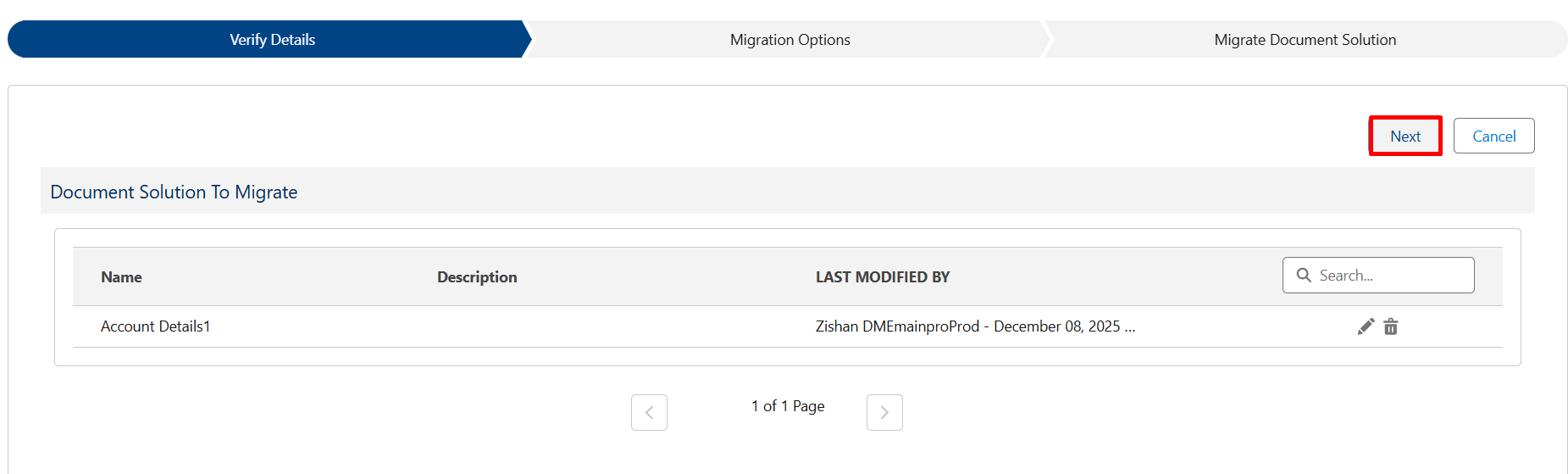Delete Account Details1 using the trash icon
This screenshot has width=1568, height=474.
[x=1391, y=326]
